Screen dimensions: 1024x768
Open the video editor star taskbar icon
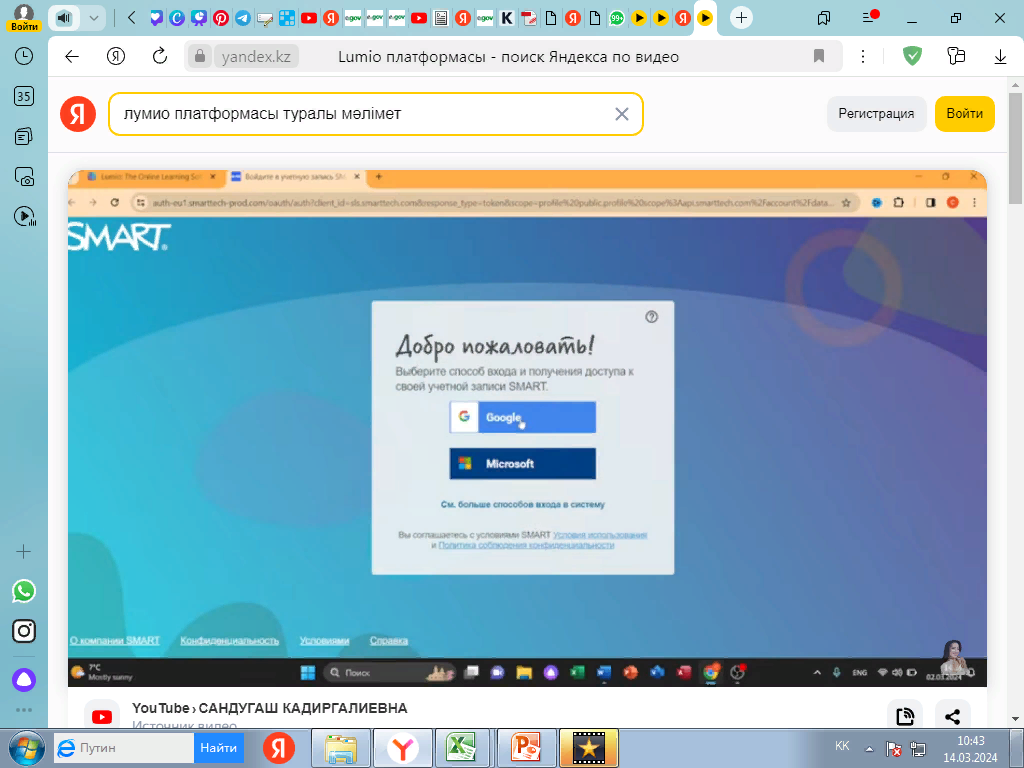[x=588, y=748]
